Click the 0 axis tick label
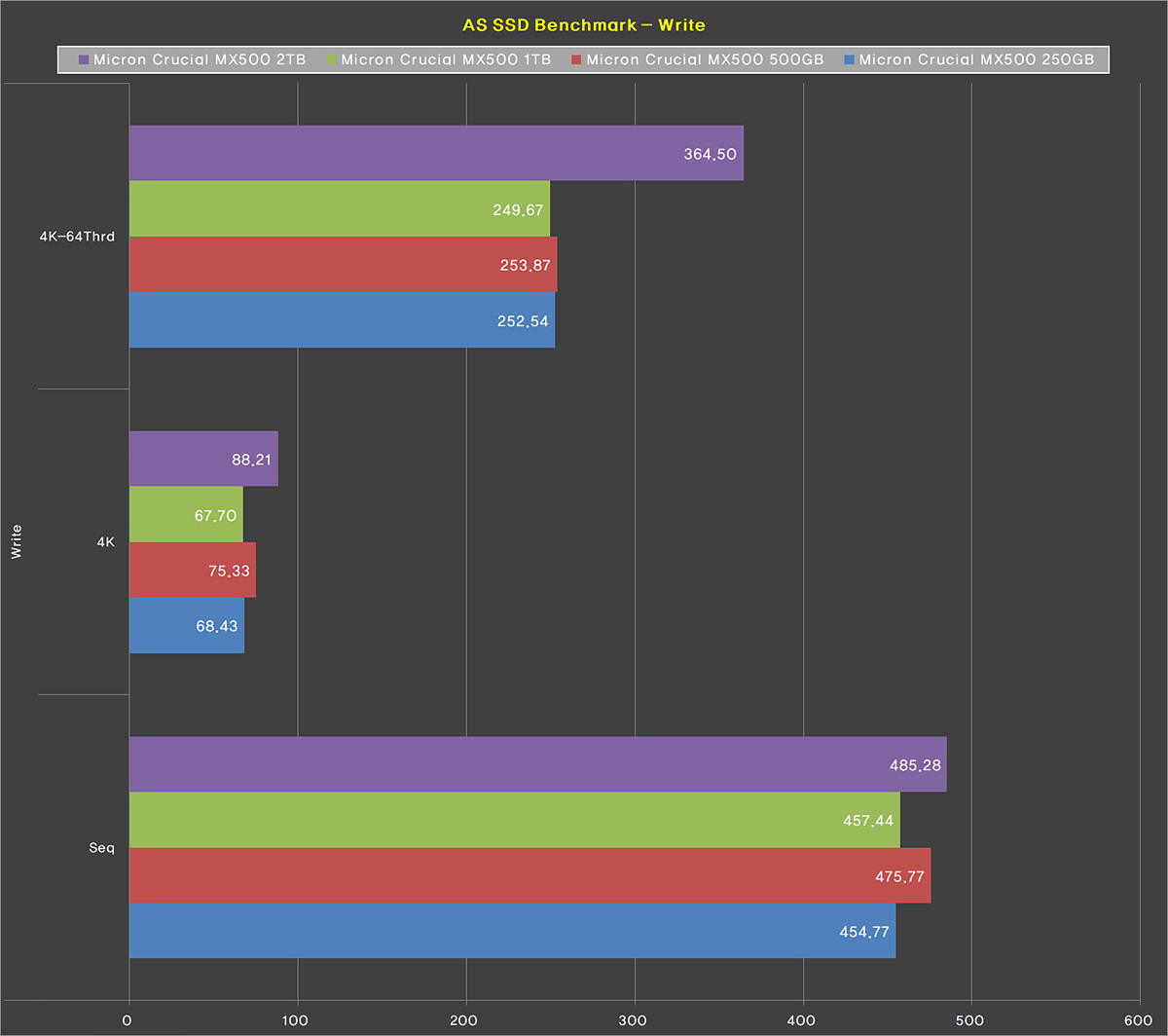 click(x=128, y=1020)
